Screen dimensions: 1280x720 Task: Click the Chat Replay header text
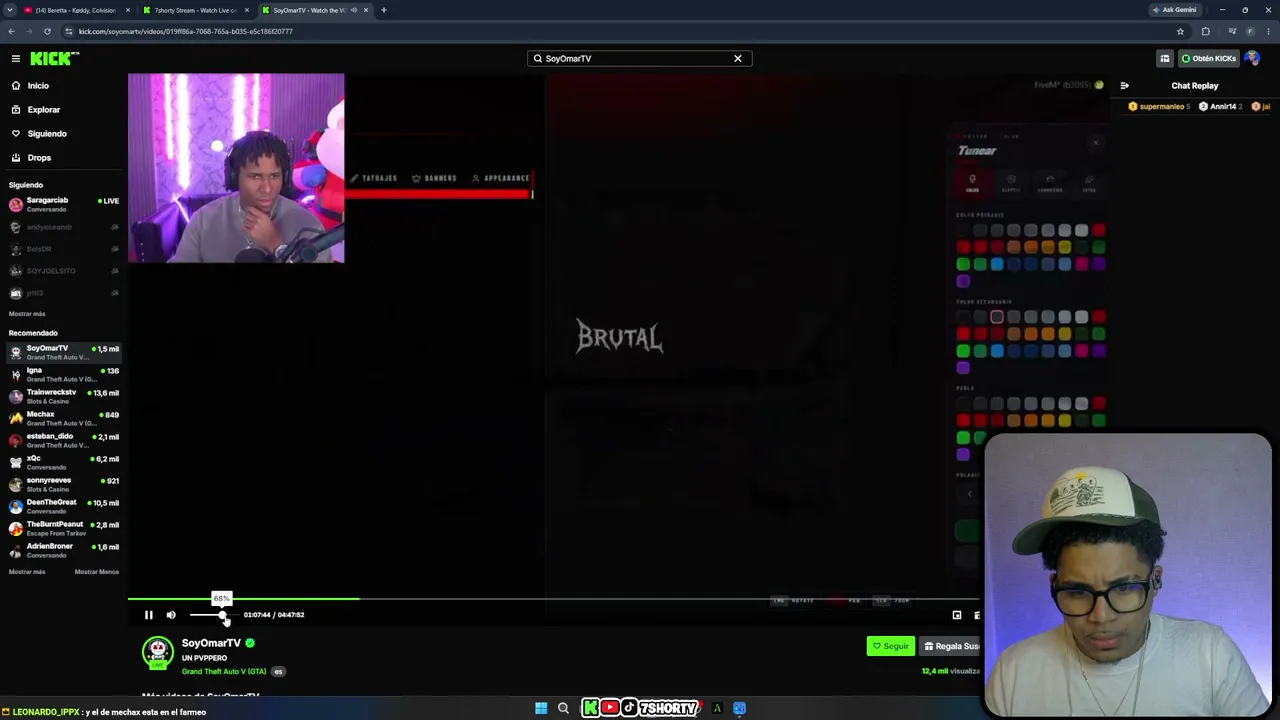pos(1195,86)
